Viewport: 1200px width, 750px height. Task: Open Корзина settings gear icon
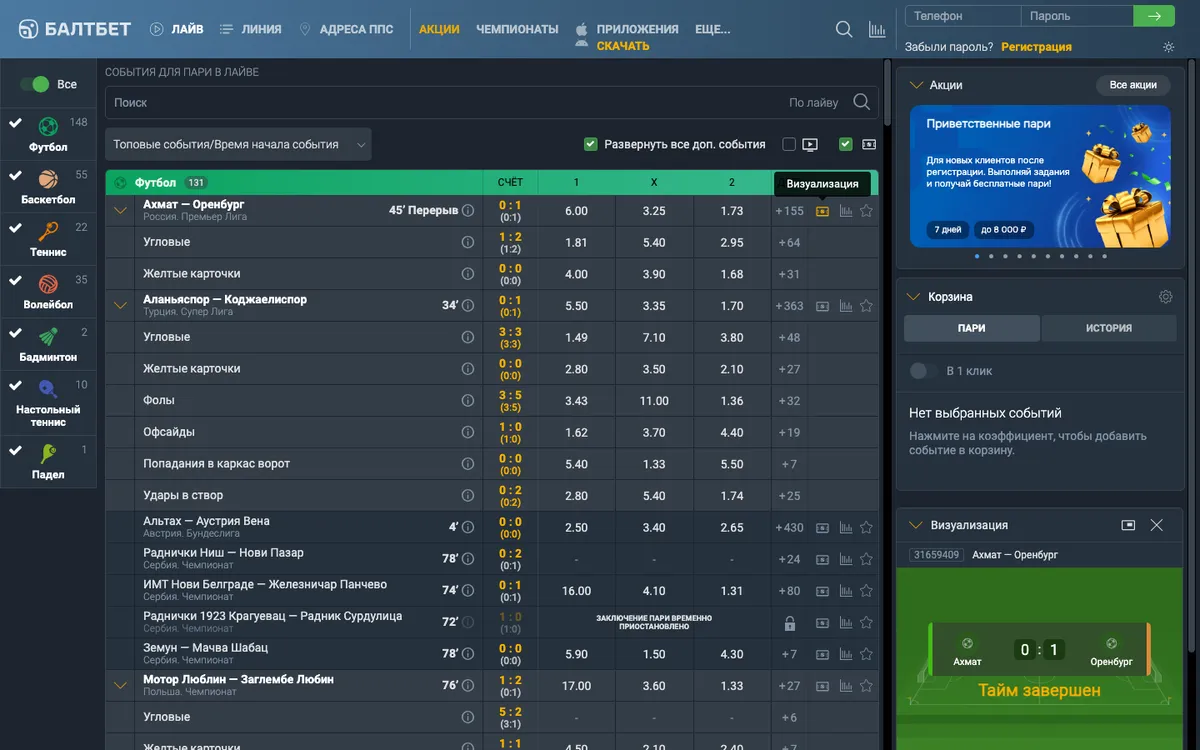(x=1165, y=297)
